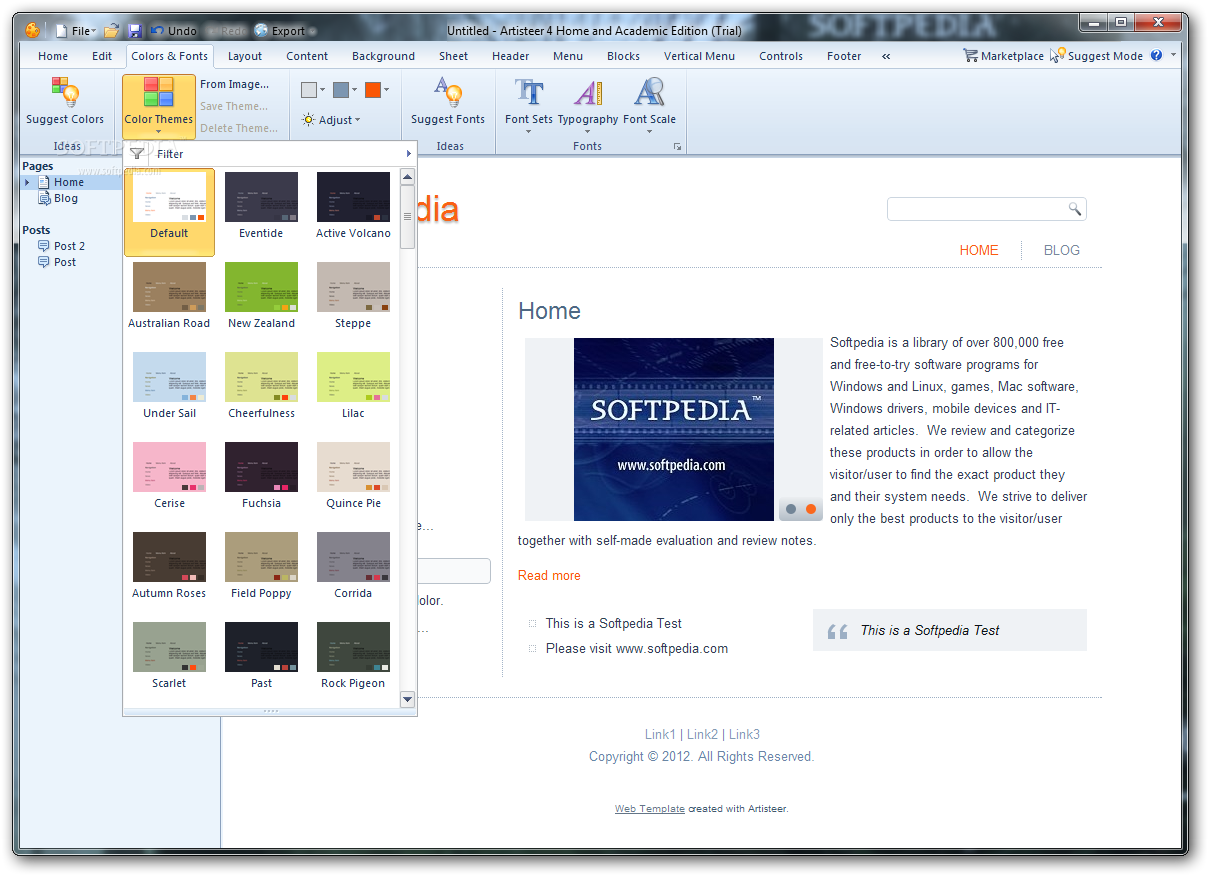Select the Australian Road color theme
The width and height of the screenshot is (1209, 876).
click(x=169, y=296)
